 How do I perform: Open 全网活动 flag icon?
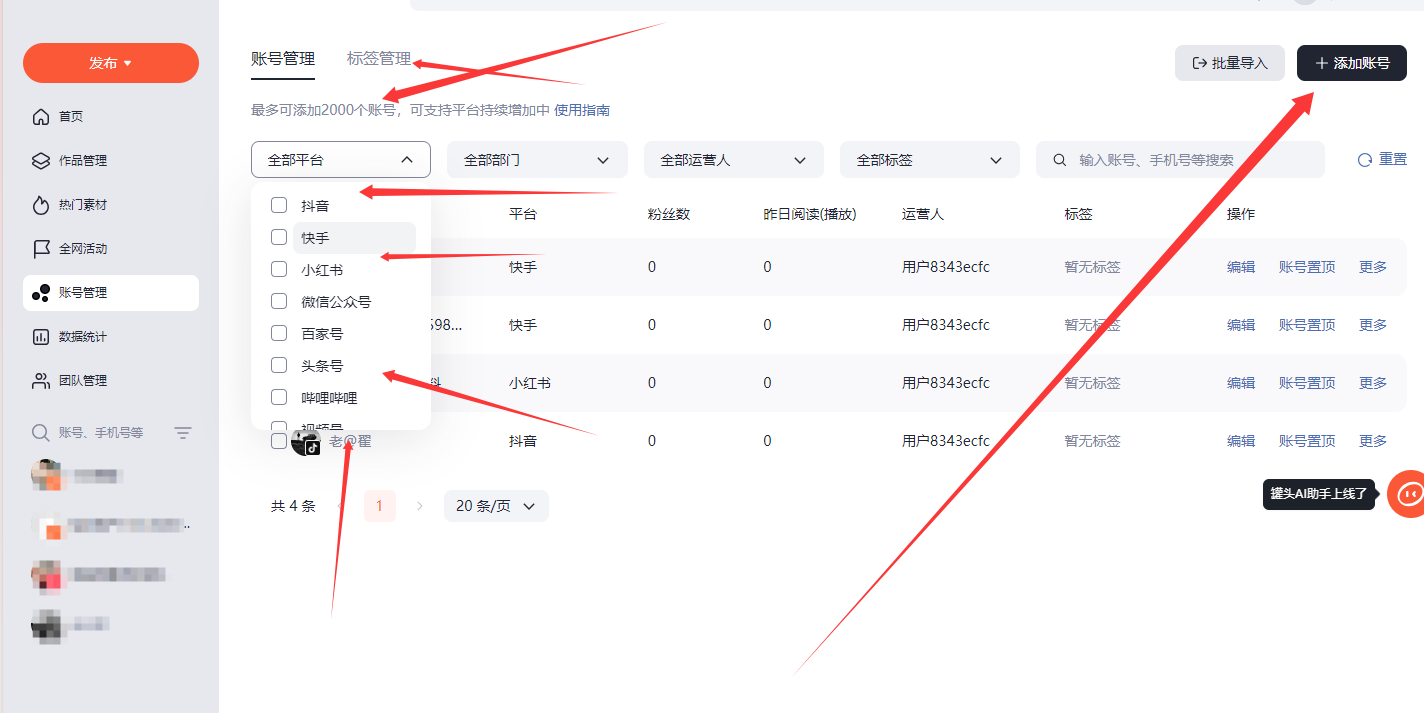click(x=41, y=249)
